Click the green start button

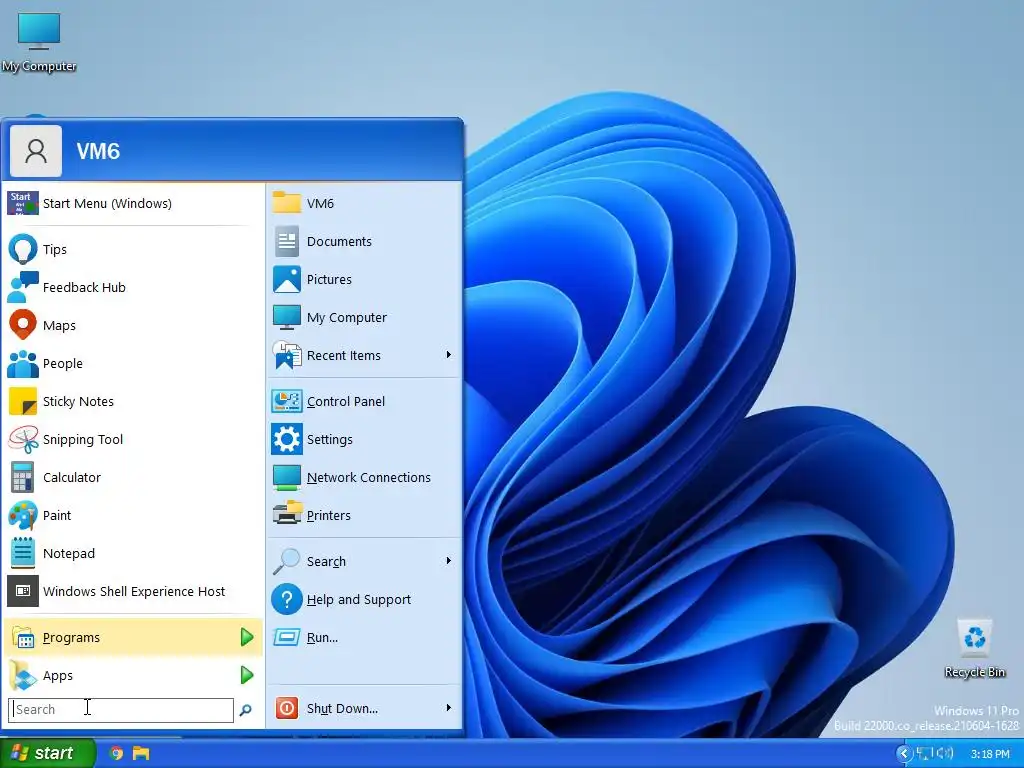click(47, 753)
